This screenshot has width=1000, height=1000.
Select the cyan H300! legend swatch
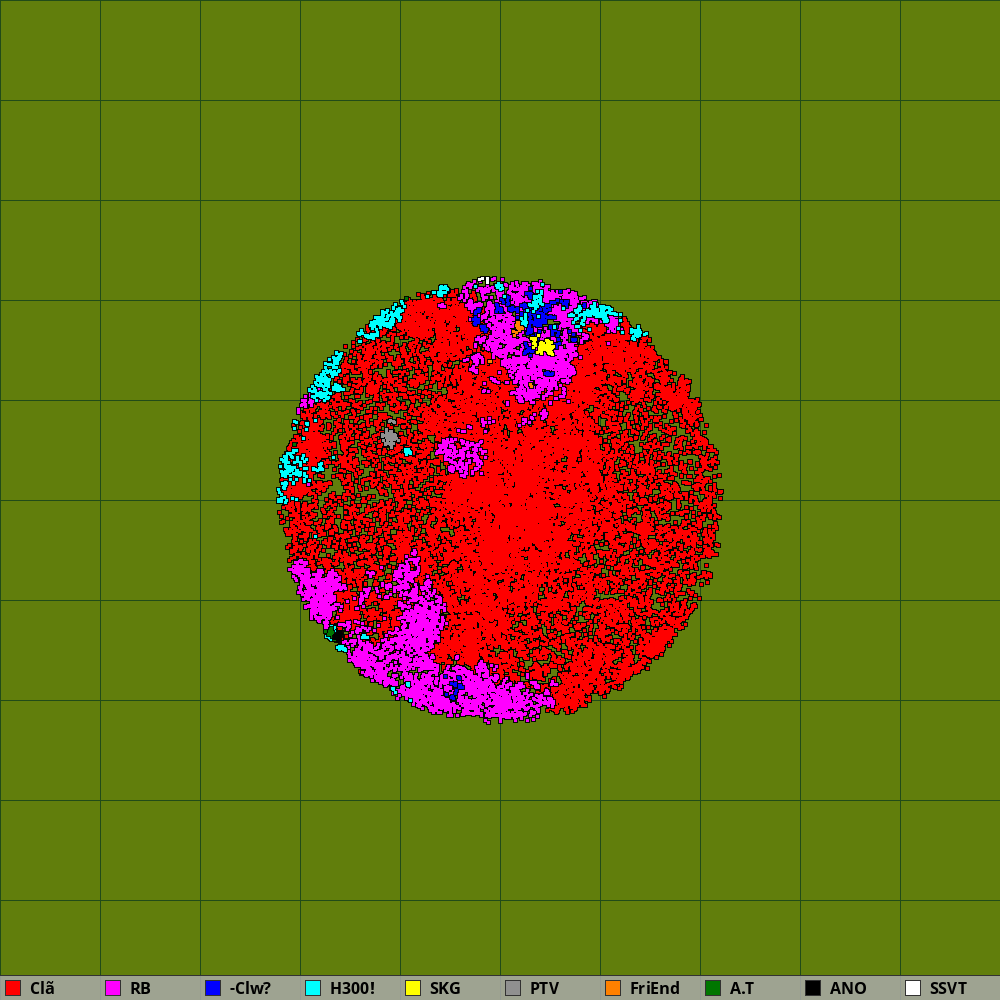(313, 988)
